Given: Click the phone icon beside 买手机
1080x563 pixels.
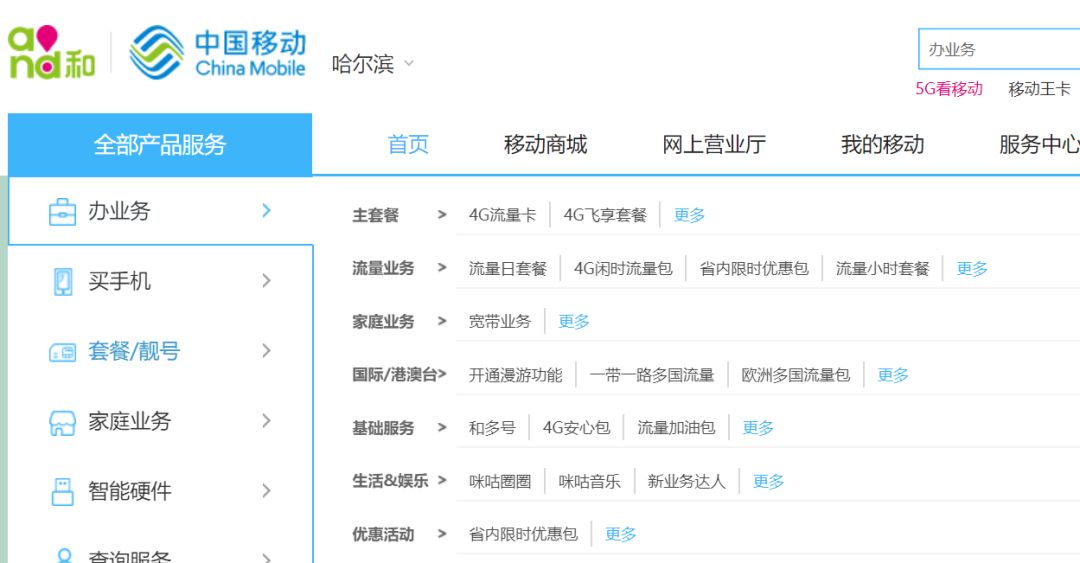Looking at the screenshot, I should tap(63, 281).
